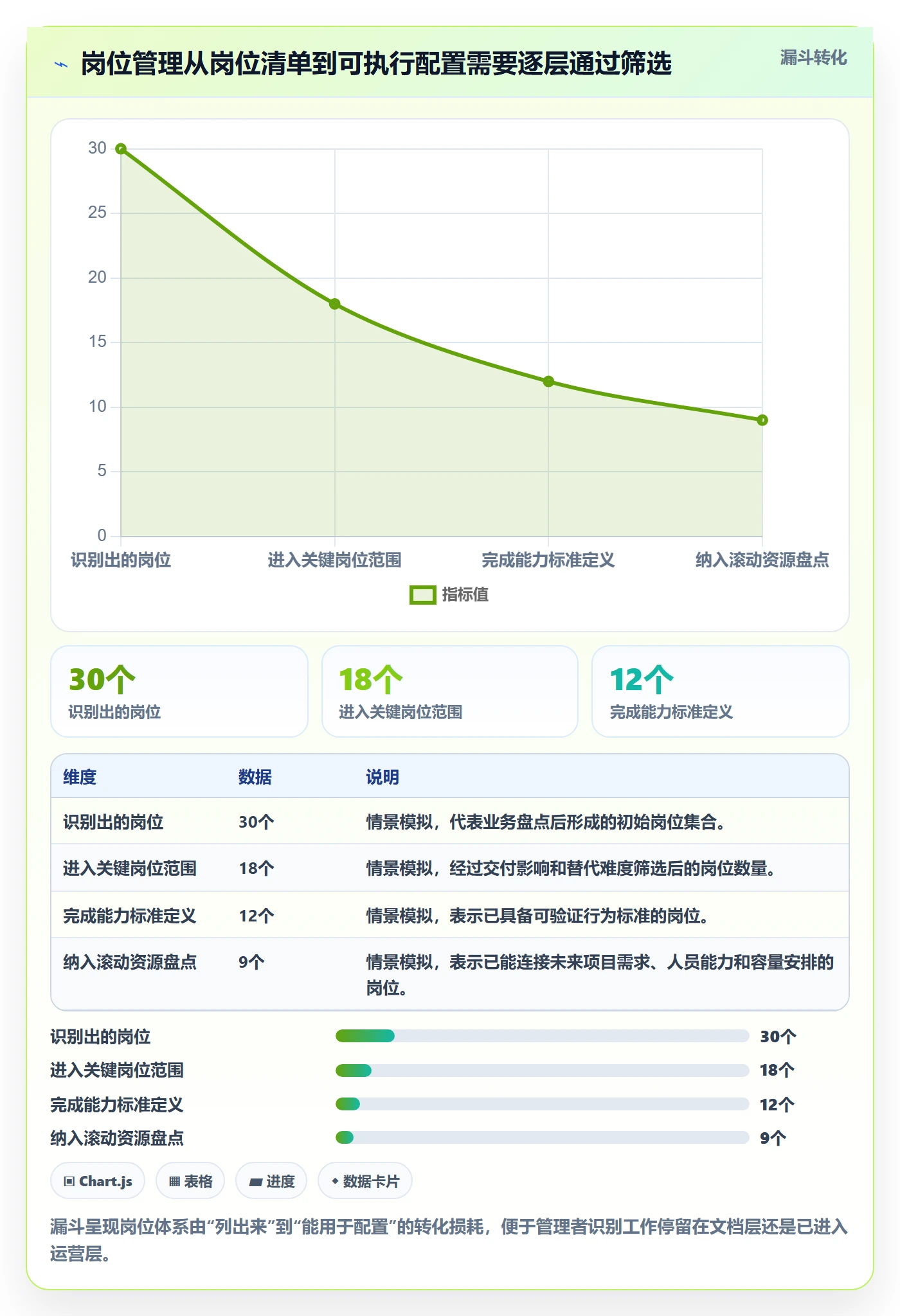Click the lightning bolt icon beside the title

click(61, 64)
